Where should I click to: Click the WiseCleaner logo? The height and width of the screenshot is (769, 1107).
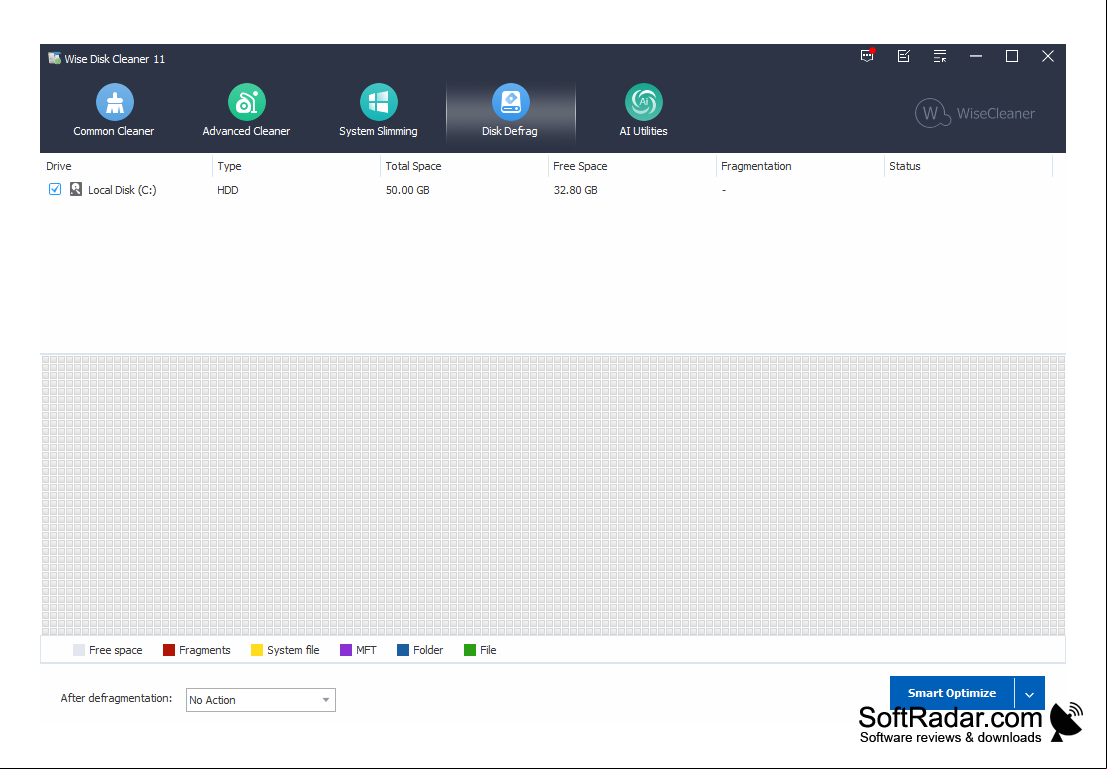click(x=975, y=113)
